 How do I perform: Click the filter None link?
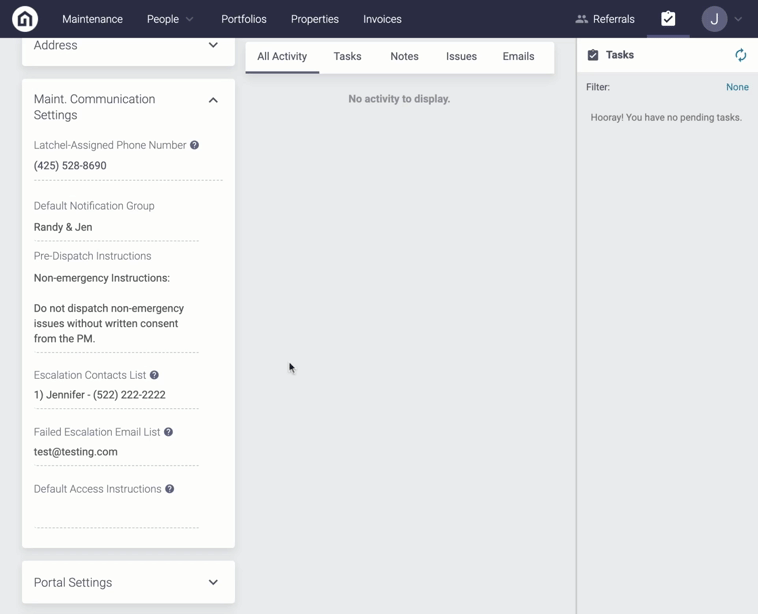point(737,88)
